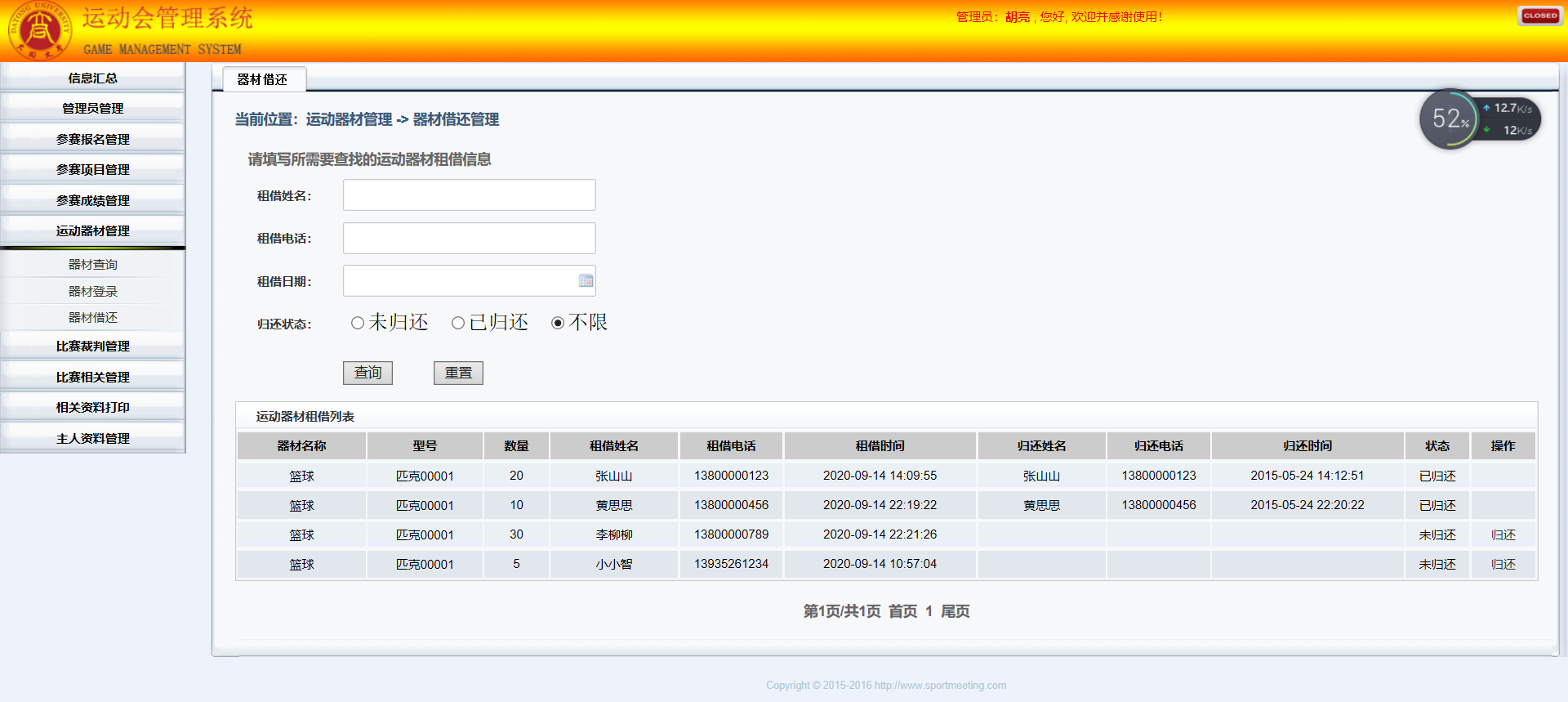Click page number 1 in pagination
This screenshot has height=702, width=1568.
[929, 611]
